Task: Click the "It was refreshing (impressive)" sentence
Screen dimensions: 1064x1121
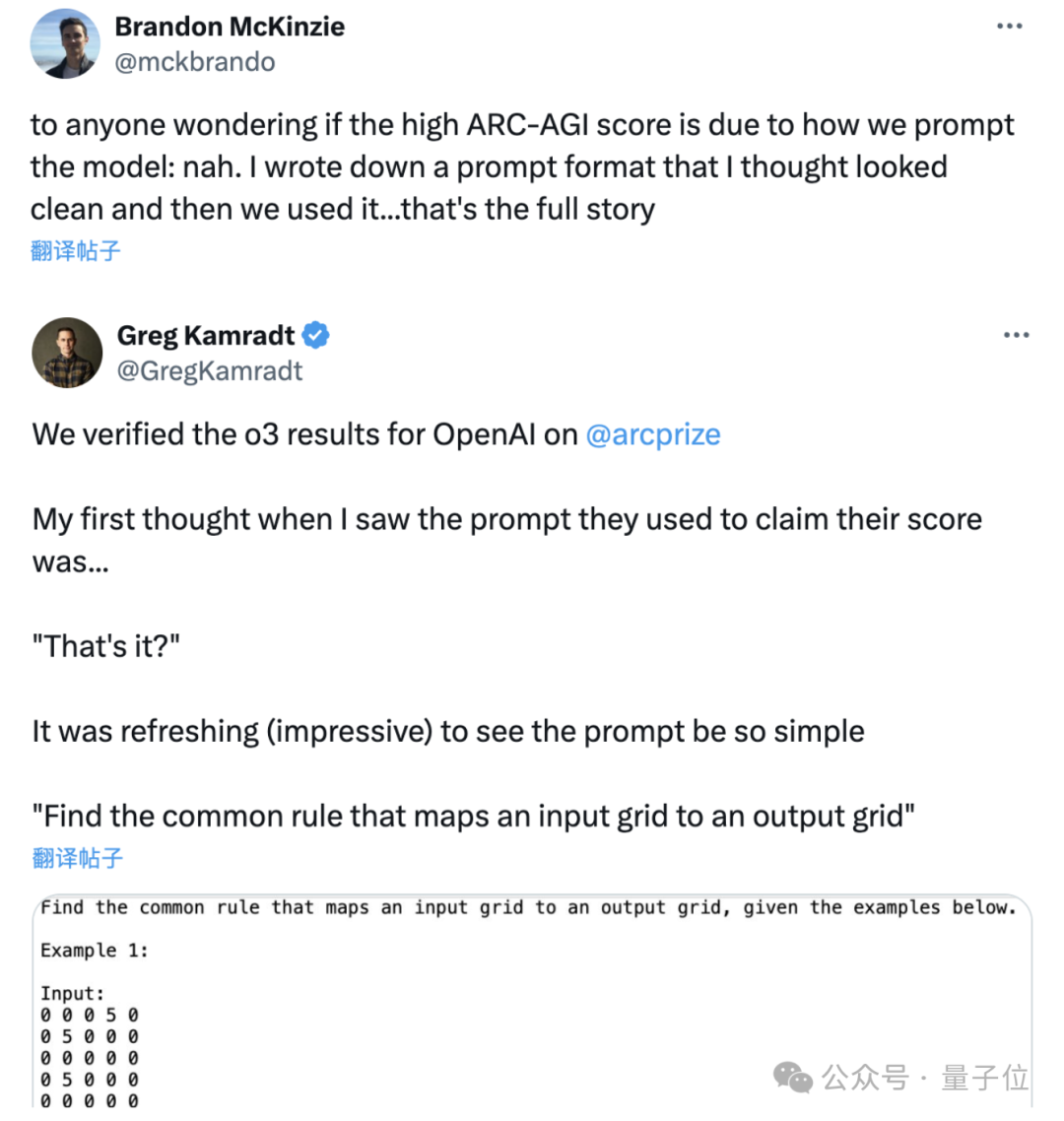Action: [448, 731]
